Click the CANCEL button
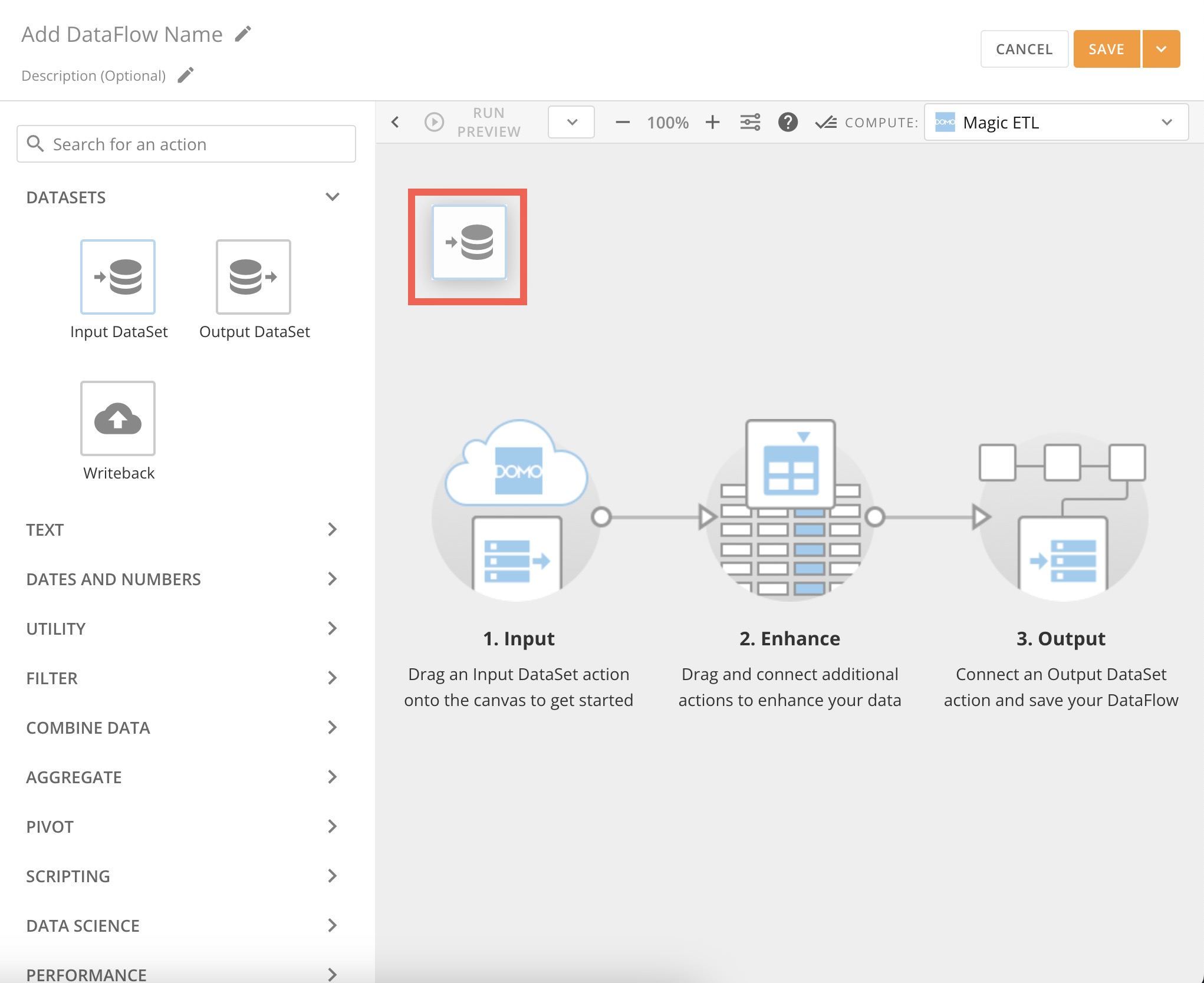Image resolution: width=1204 pixels, height=983 pixels. click(x=1024, y=48)
